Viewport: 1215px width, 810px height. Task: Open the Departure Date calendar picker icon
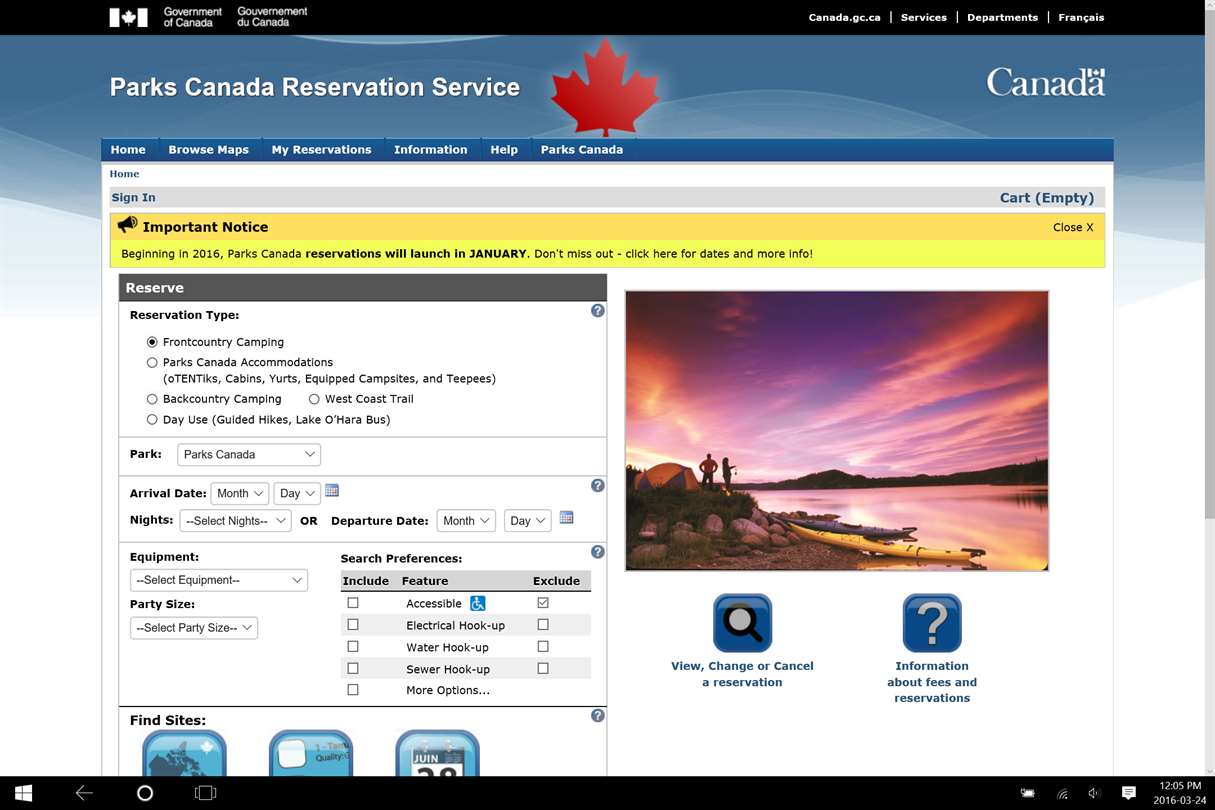pos(566,518)
